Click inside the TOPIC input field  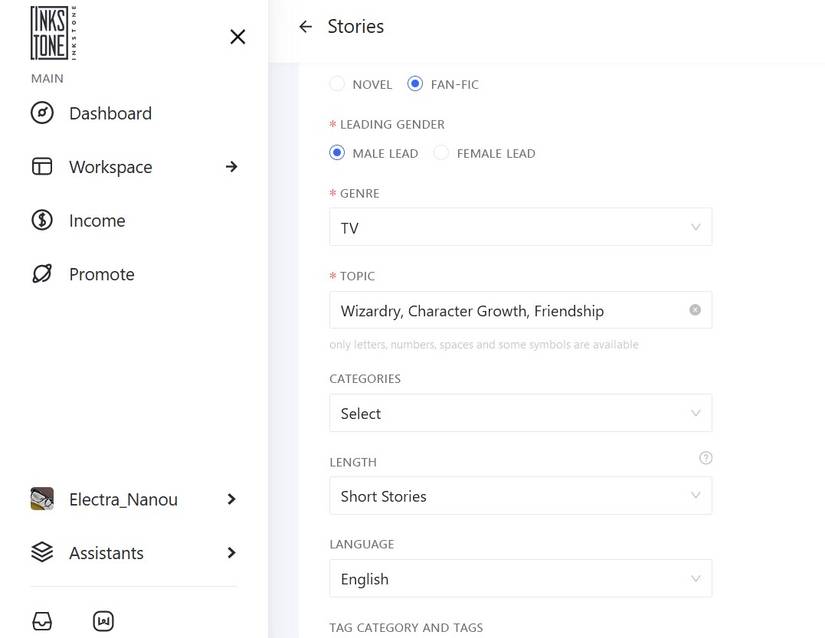[500, 310]
